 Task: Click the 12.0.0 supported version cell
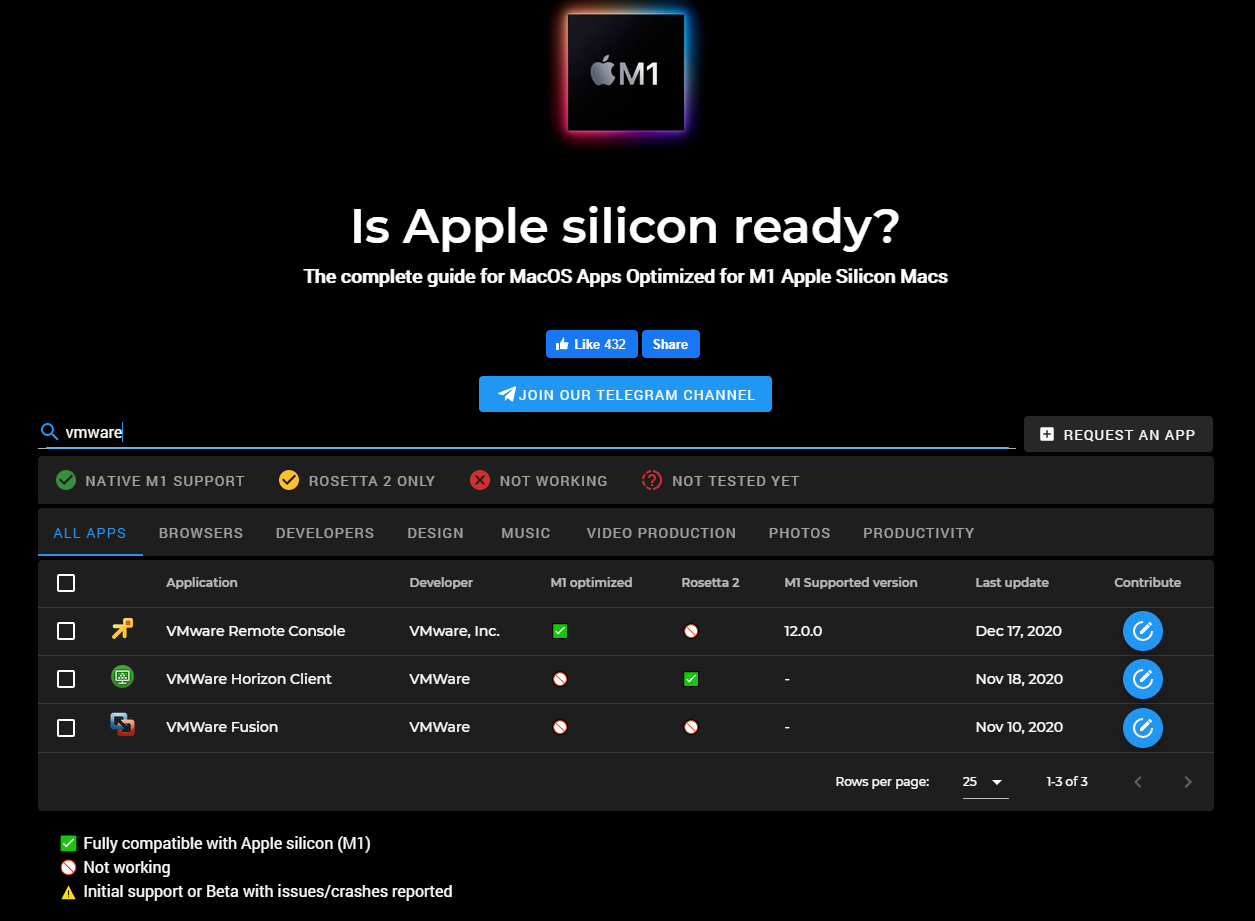coord(803,631)
